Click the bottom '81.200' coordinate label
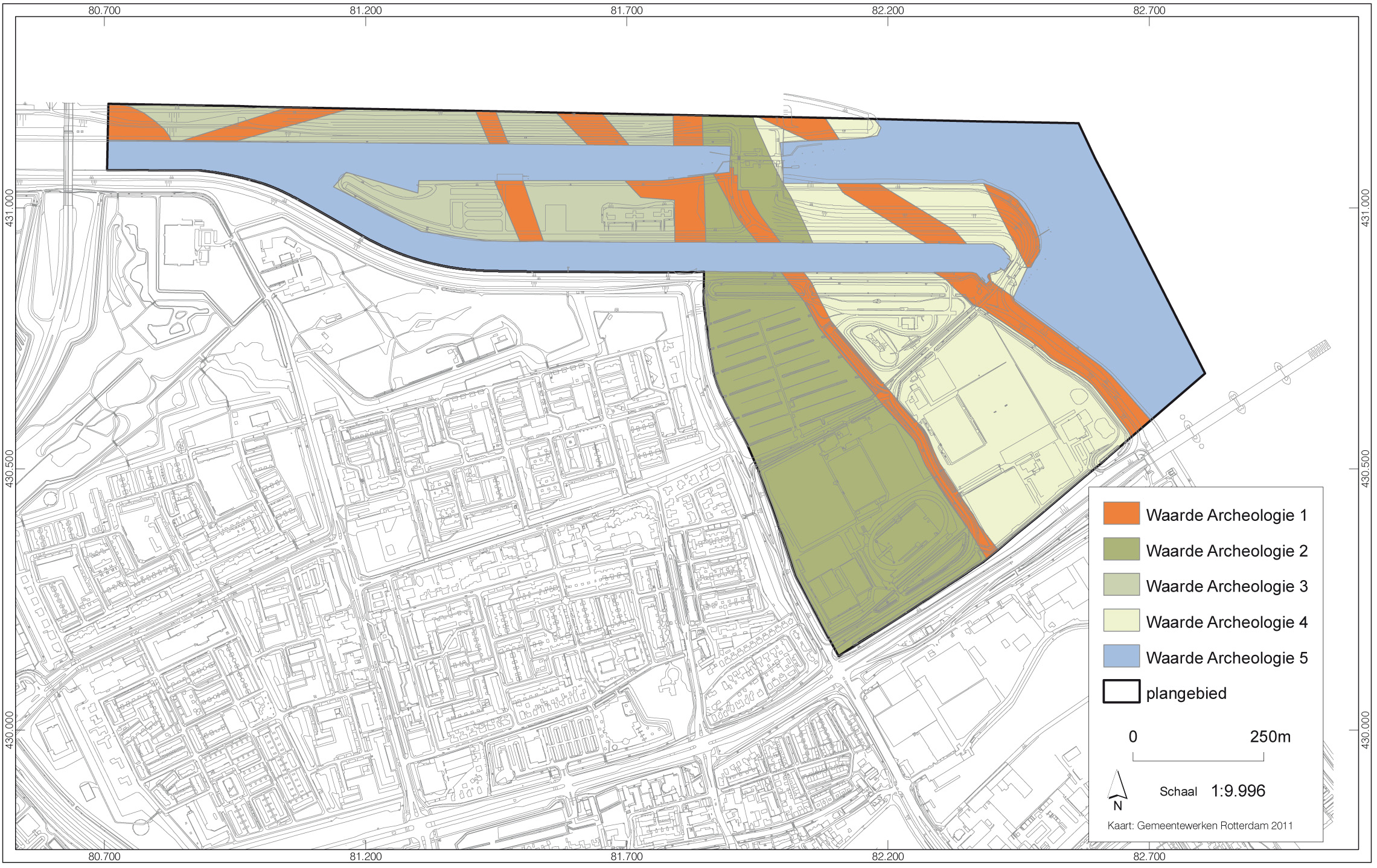Viewport: 1377px width, 868px height. coord(365,857)
